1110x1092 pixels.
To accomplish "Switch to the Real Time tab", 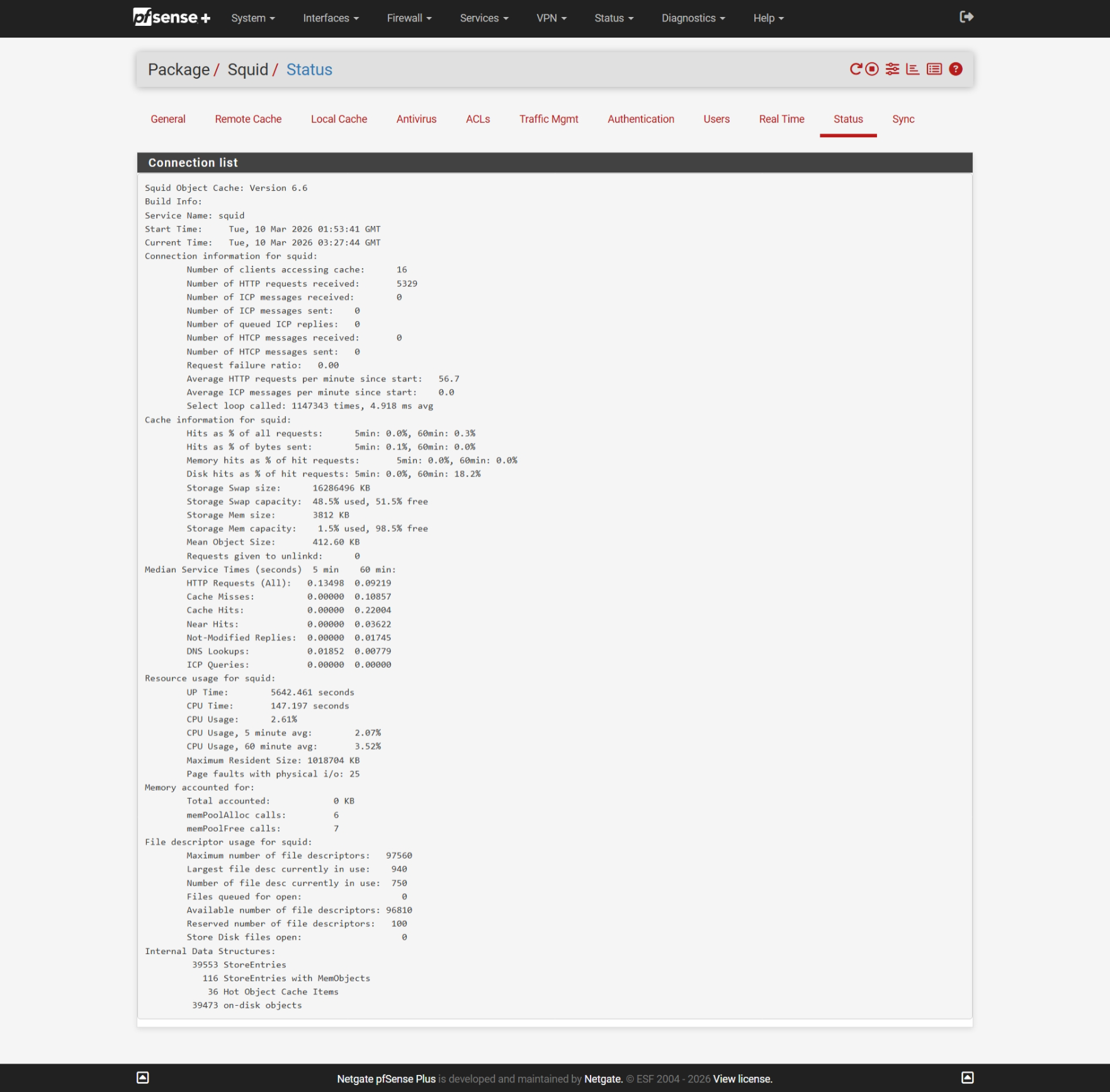I will [x=781, y=119].
